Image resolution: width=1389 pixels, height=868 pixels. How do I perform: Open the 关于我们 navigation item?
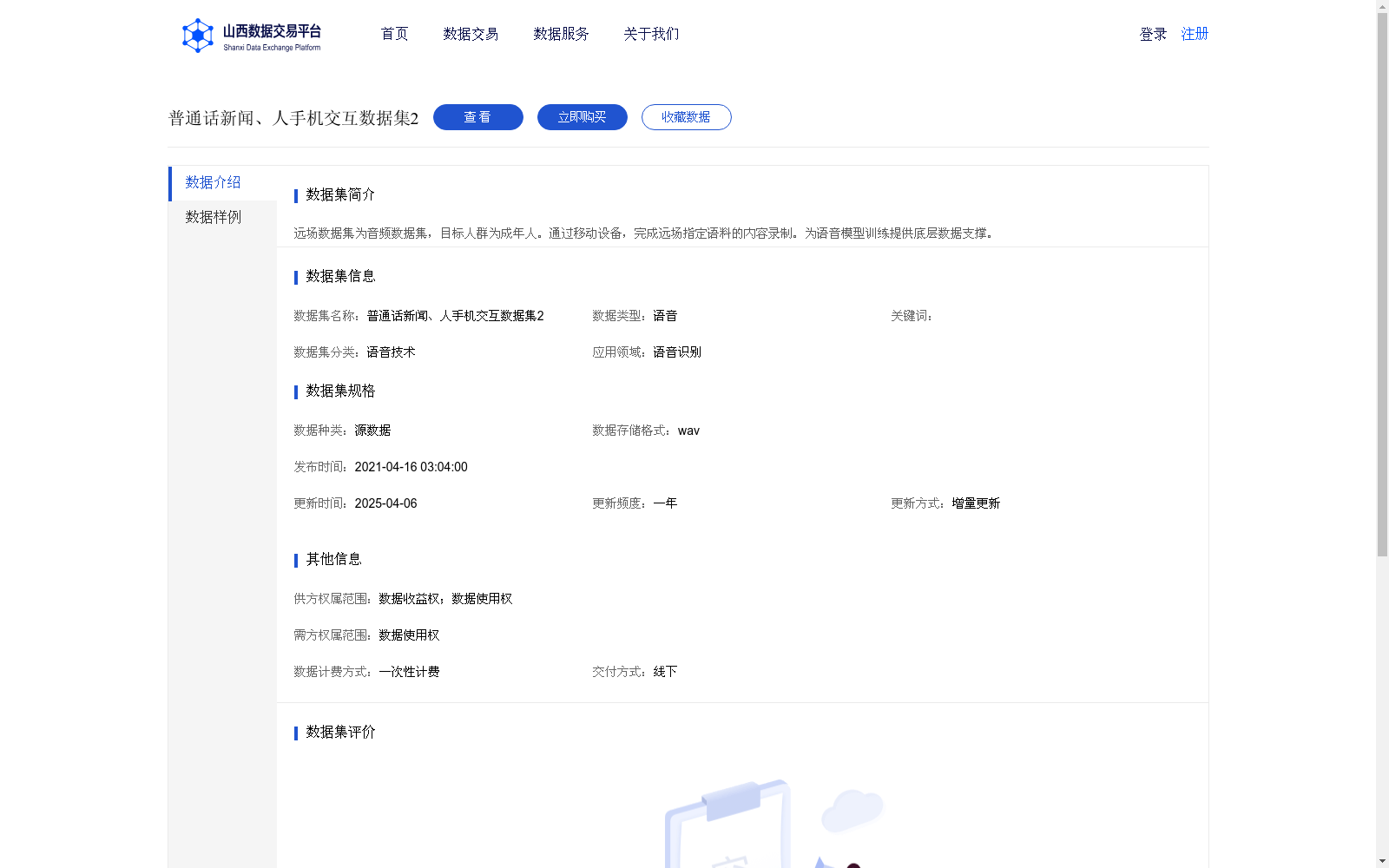pos(651,34)
